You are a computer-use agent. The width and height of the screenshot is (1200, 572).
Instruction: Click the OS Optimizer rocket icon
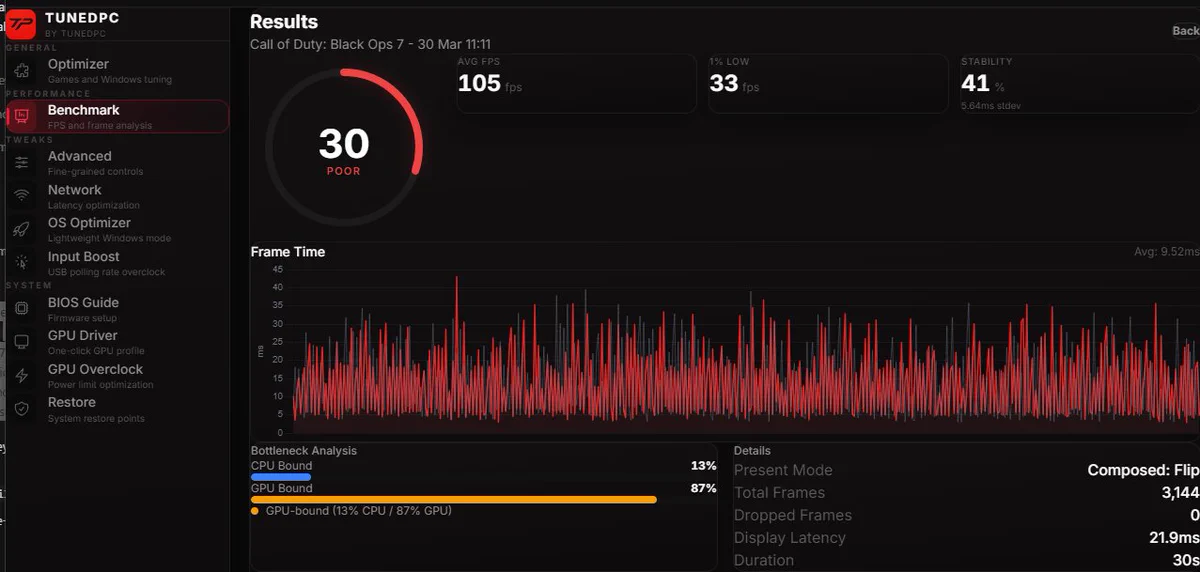pos(21,230)
